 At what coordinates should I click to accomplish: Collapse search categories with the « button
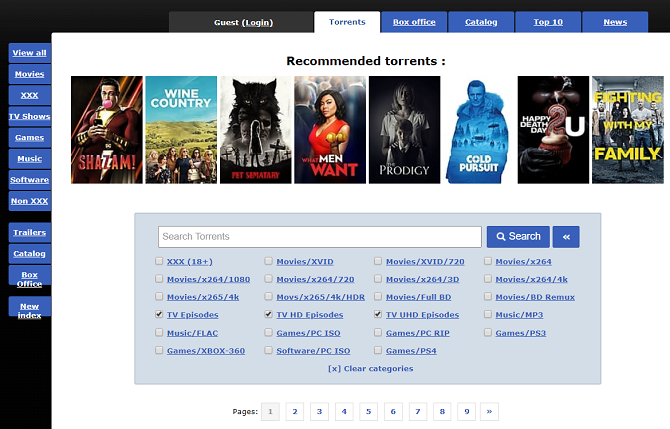[x=566, y=237]
